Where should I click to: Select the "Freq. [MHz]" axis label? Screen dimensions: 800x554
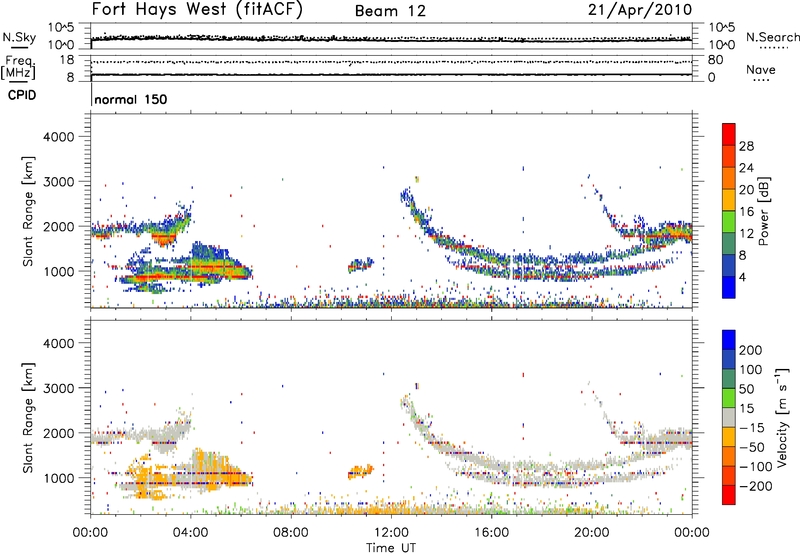click(x=18, y=67)
